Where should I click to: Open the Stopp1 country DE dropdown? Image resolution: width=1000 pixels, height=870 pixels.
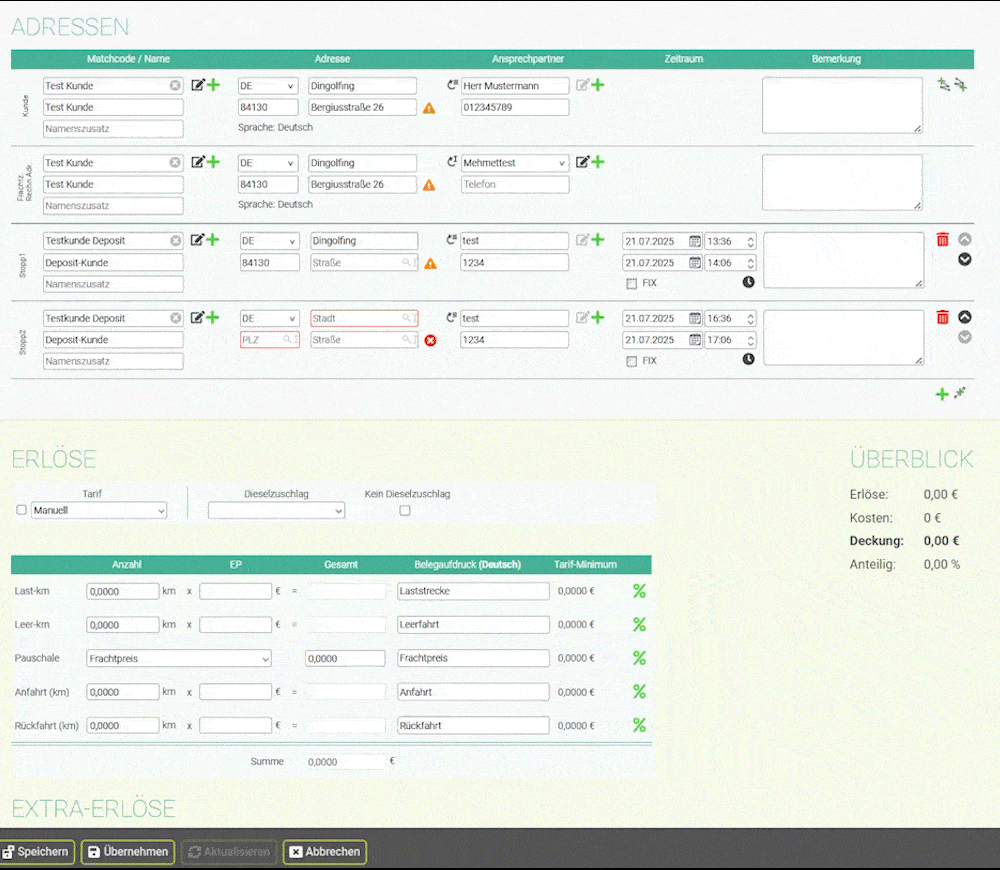click(269, 240)
